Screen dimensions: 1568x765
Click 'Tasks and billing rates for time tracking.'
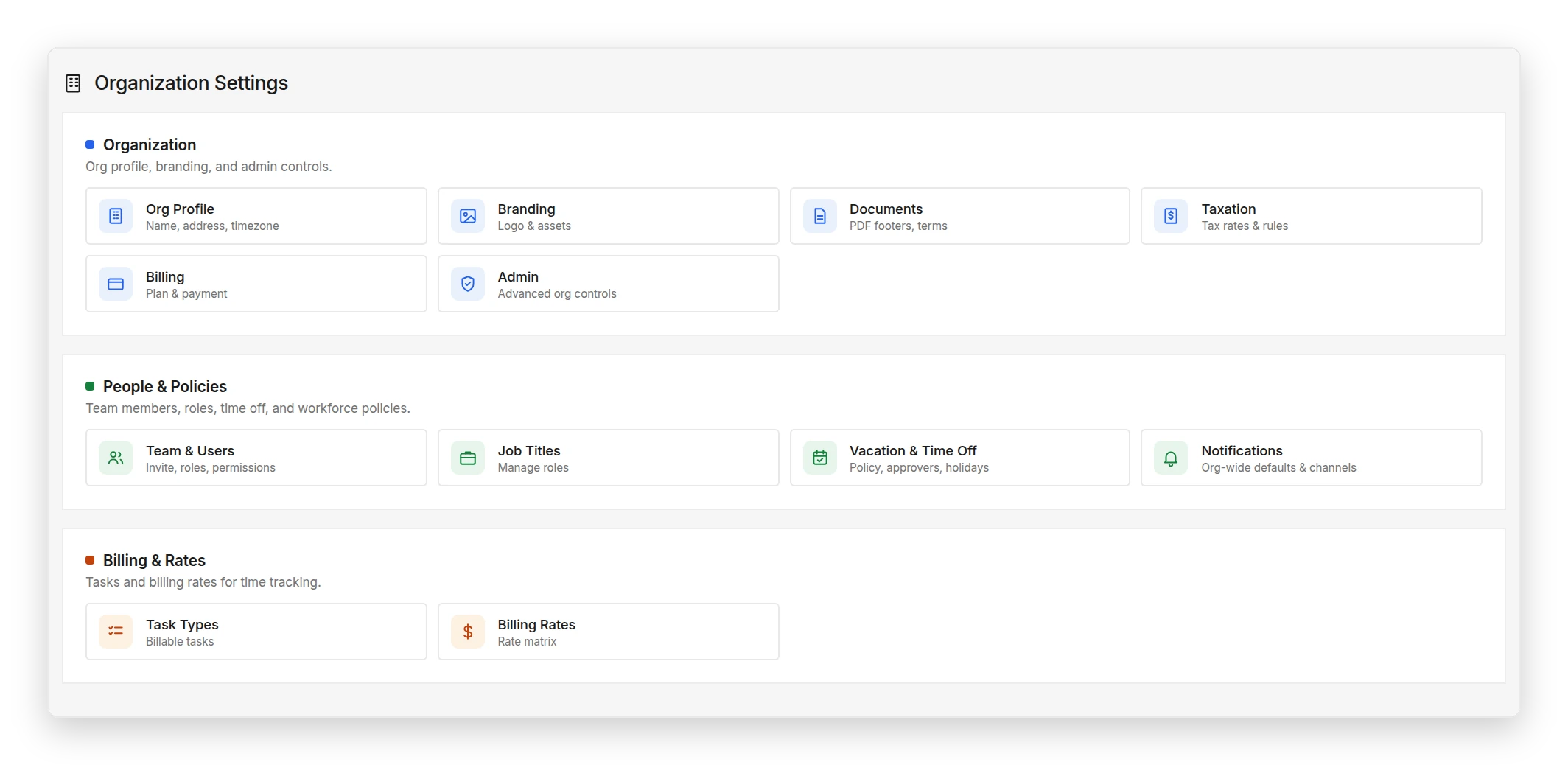(x=203, y=582)
